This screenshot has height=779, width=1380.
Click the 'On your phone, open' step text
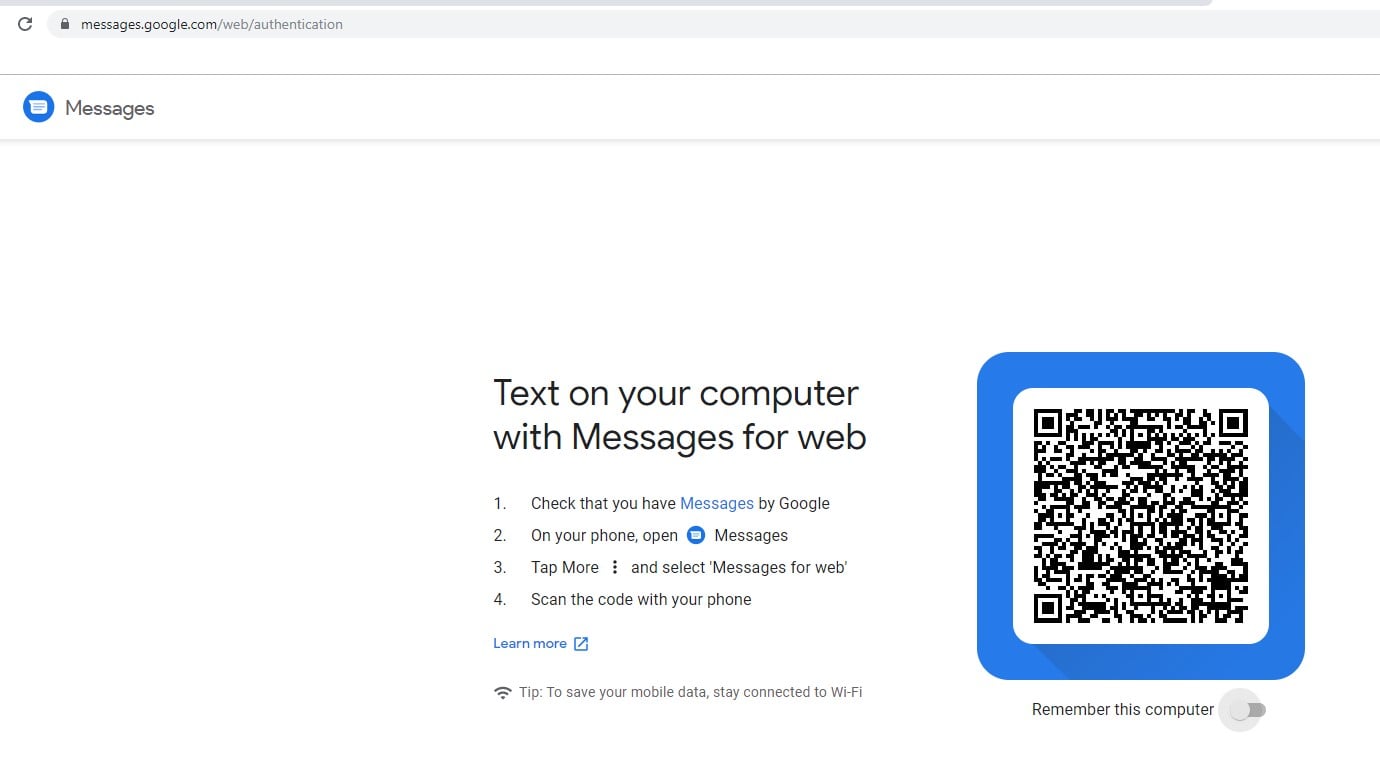[604, 535]
